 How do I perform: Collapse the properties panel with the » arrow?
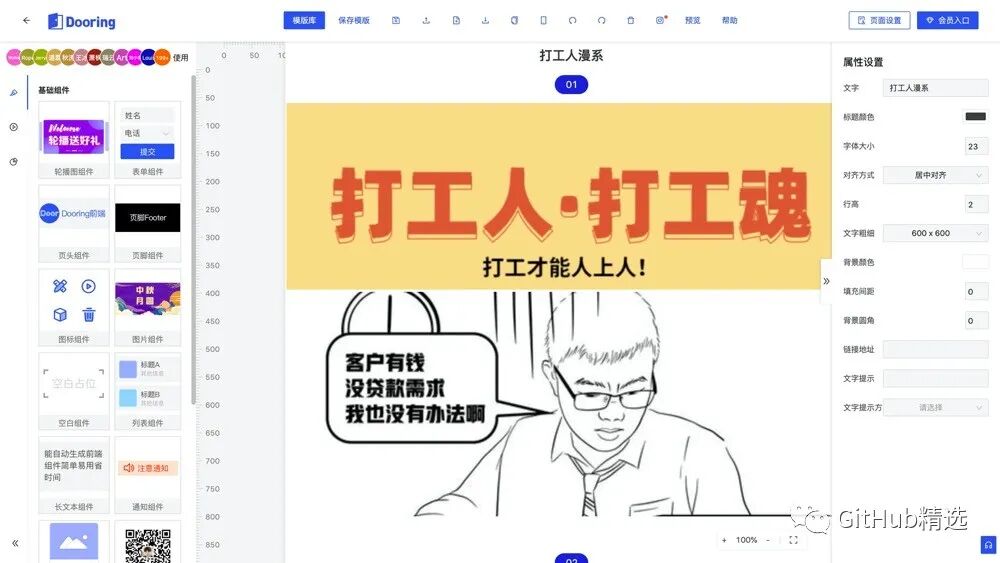point(826,281)
